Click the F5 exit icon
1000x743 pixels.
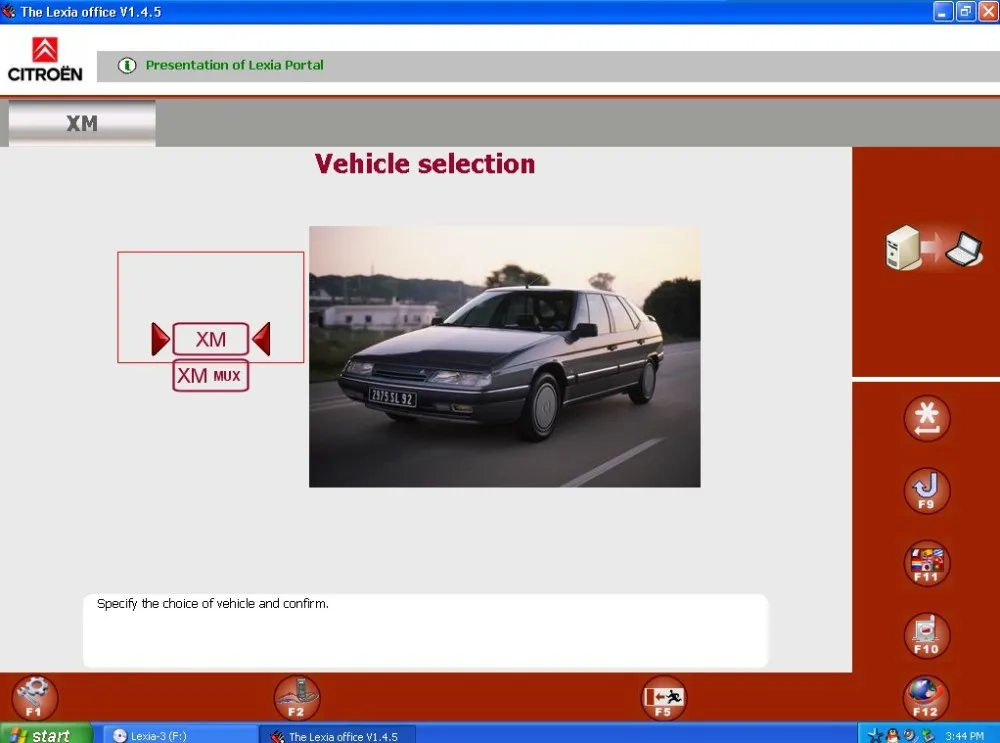point(663,697)
